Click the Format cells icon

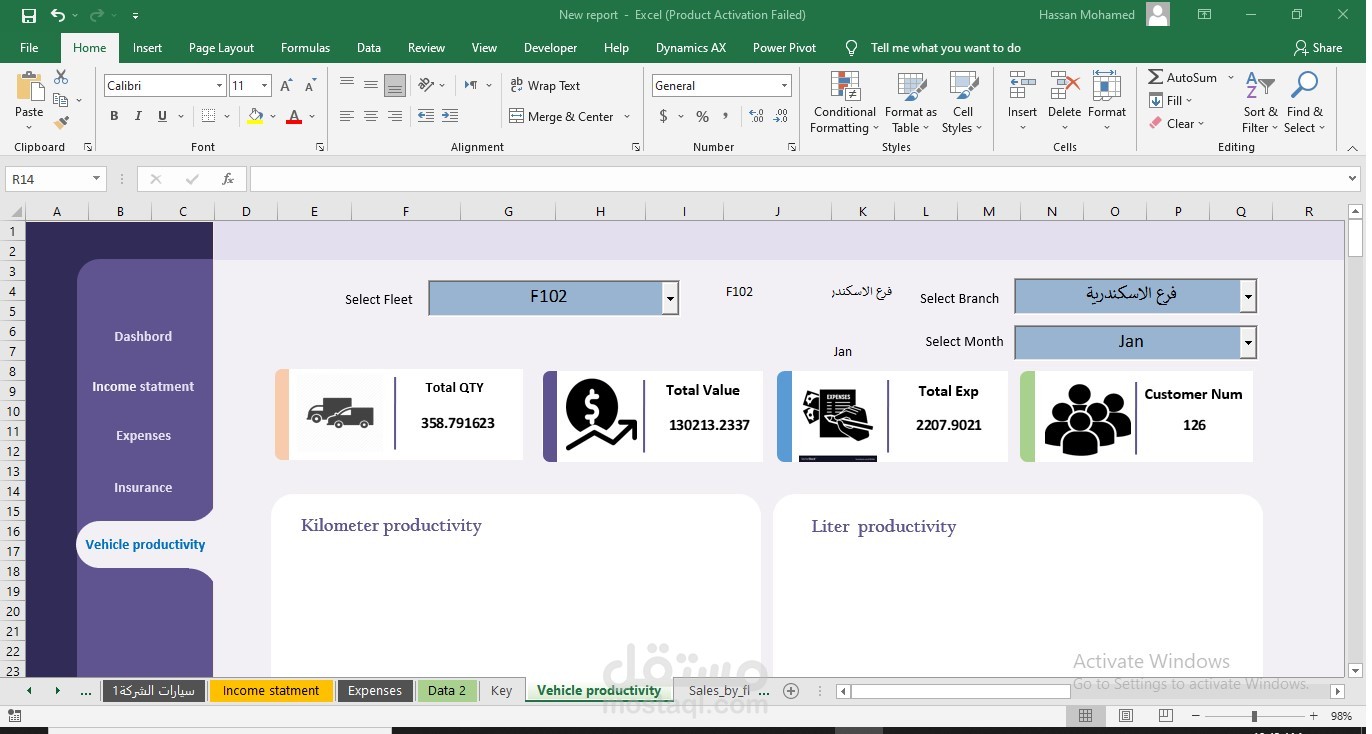click(1107, 87)
